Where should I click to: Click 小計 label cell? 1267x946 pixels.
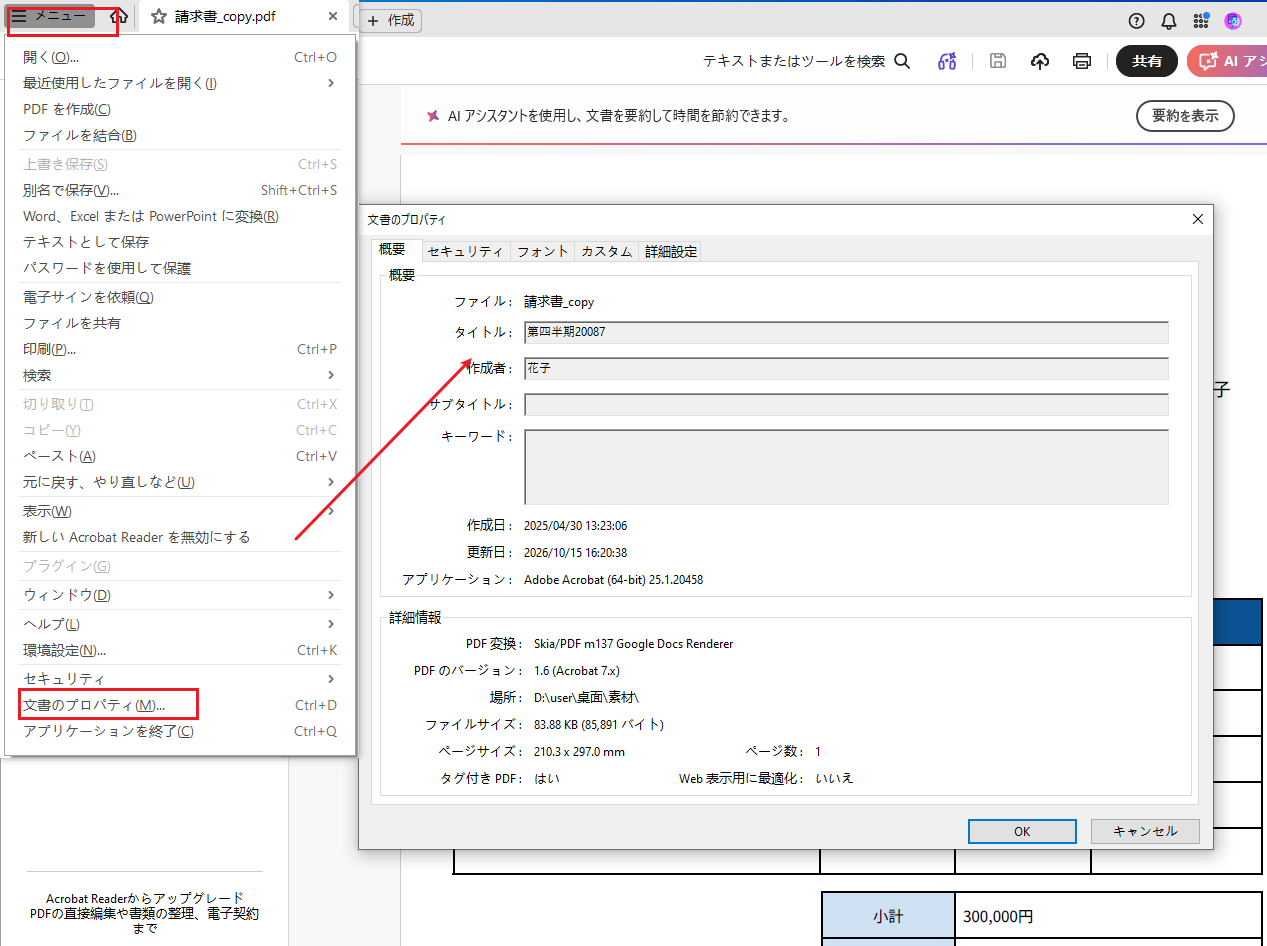tap(888, 916)
